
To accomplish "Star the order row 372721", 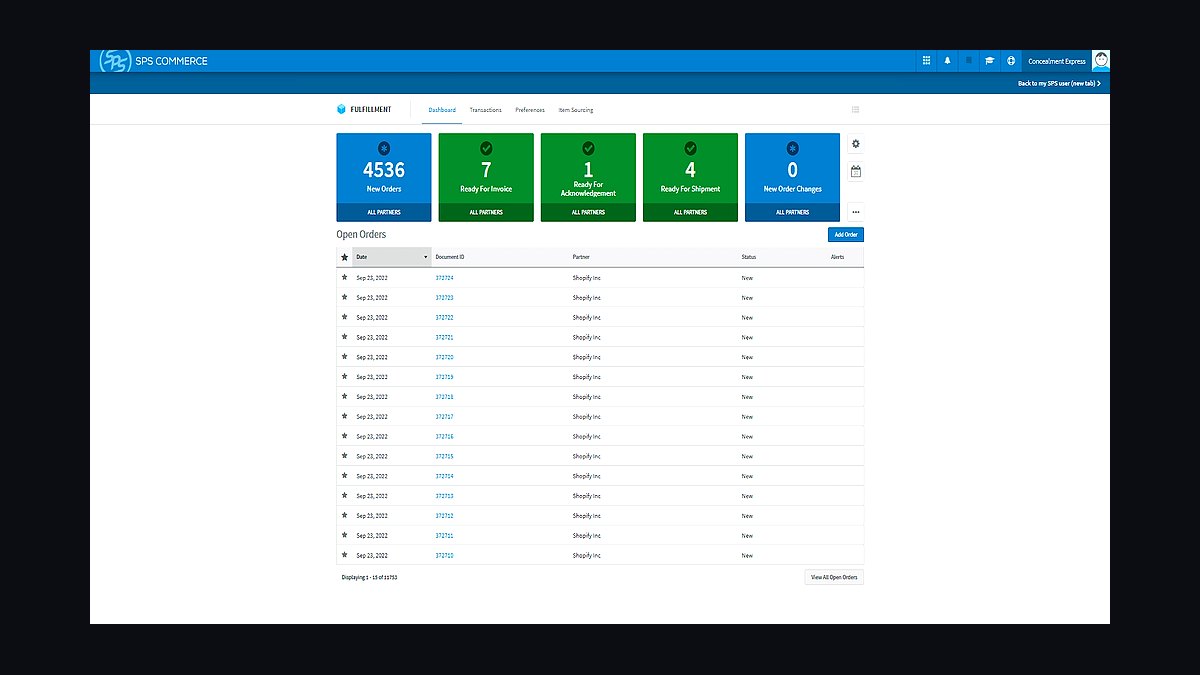I will coord(345,337).
